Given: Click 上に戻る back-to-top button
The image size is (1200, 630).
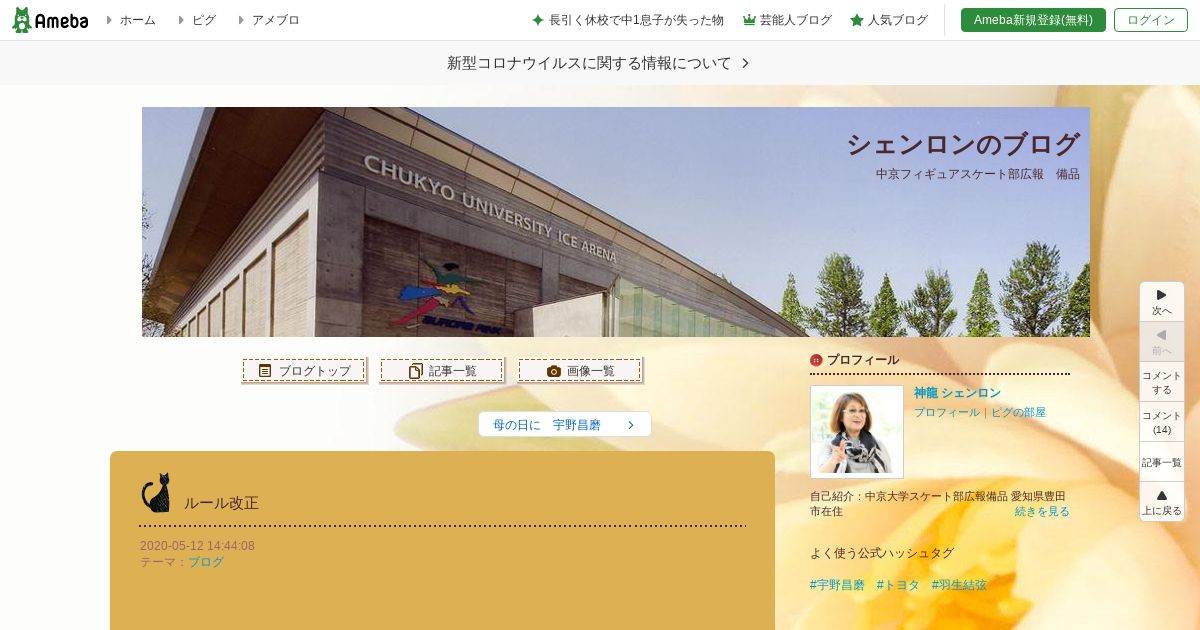Looking at the screenshot, I should tap(1162, 502).
